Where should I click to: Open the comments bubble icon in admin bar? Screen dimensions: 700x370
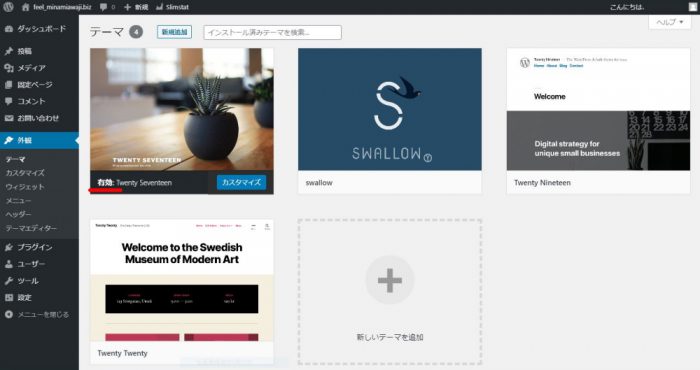104,7
